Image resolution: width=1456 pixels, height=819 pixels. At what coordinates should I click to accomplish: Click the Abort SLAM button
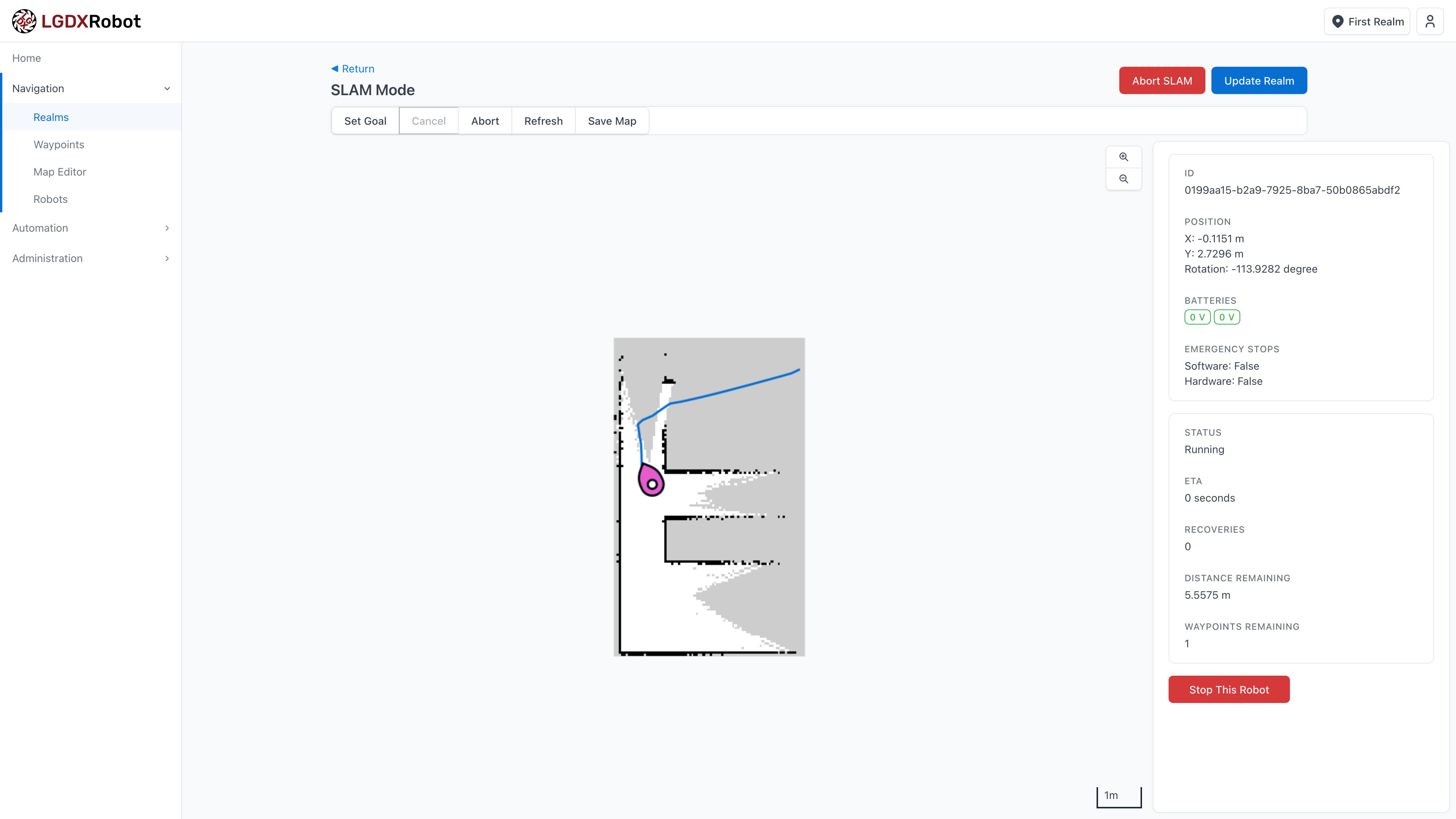point(1162,80)
